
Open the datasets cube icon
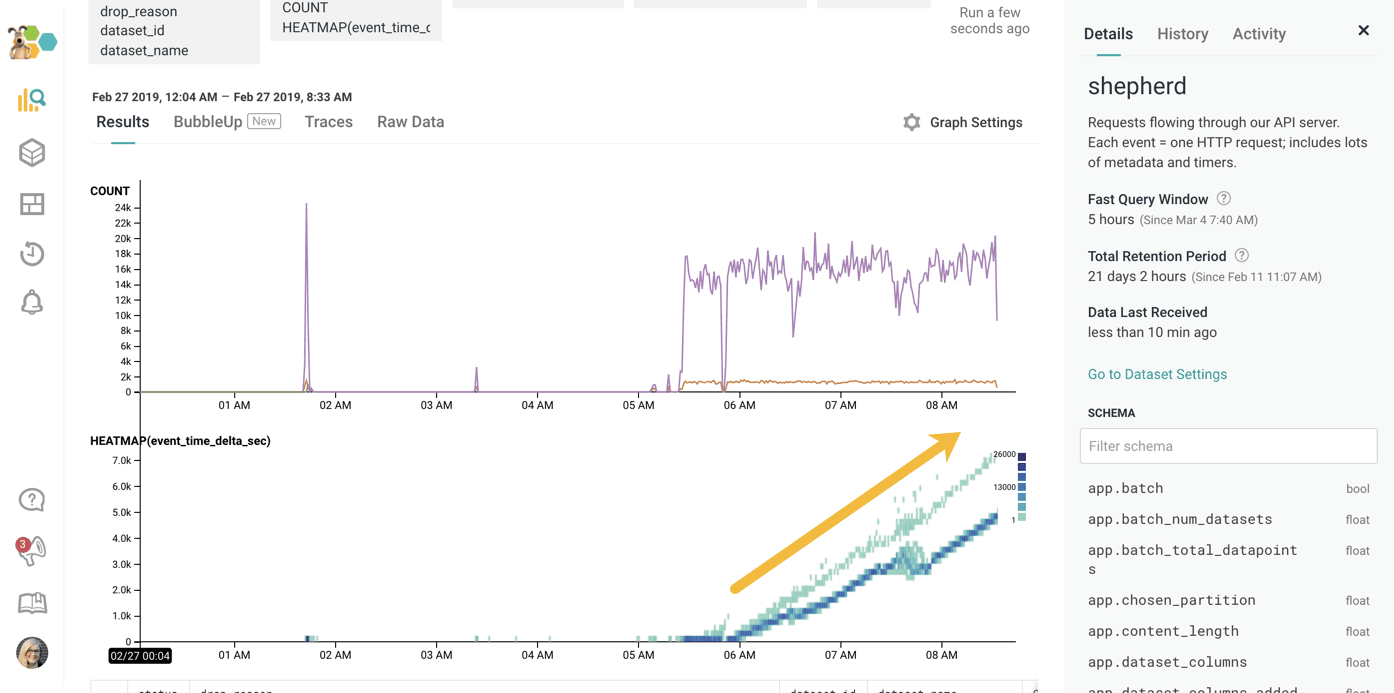[x=32, y=153]
